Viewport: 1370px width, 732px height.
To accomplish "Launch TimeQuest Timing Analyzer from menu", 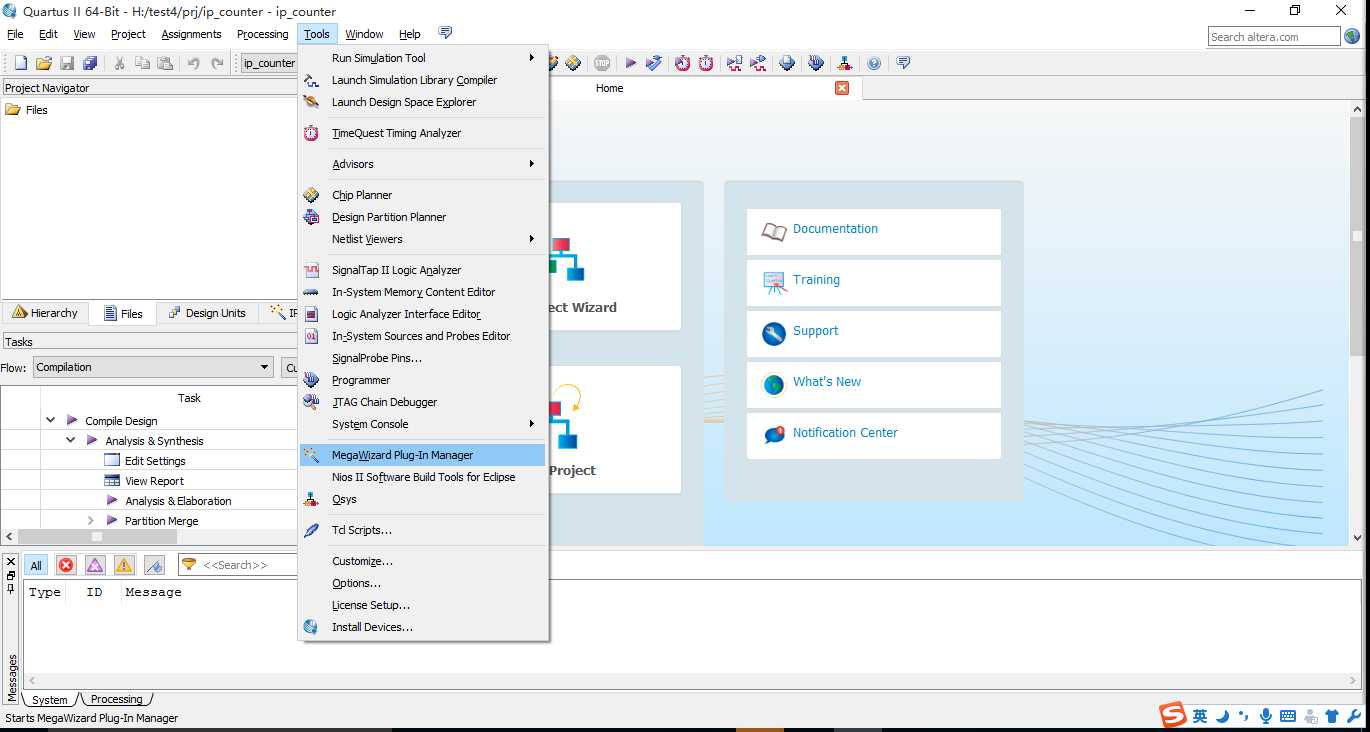I will coord(424,133).
